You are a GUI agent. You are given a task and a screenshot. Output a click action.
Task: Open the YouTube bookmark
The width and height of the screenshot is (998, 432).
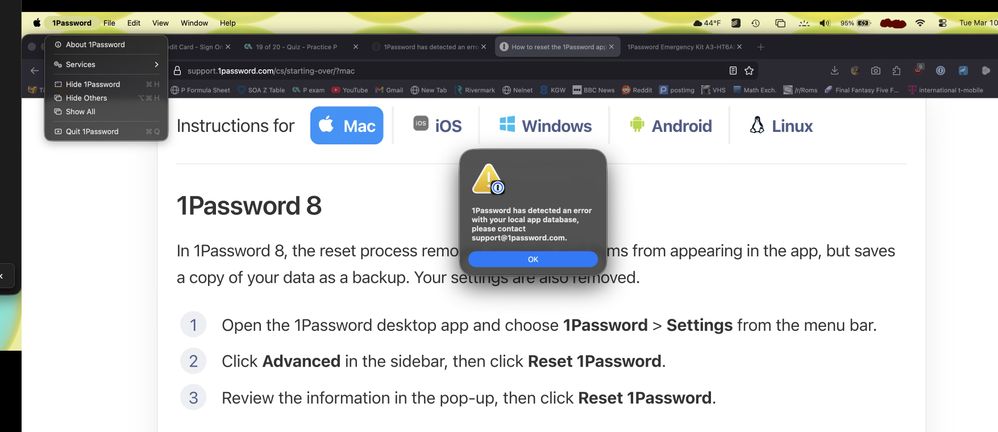tap(349, 90)
